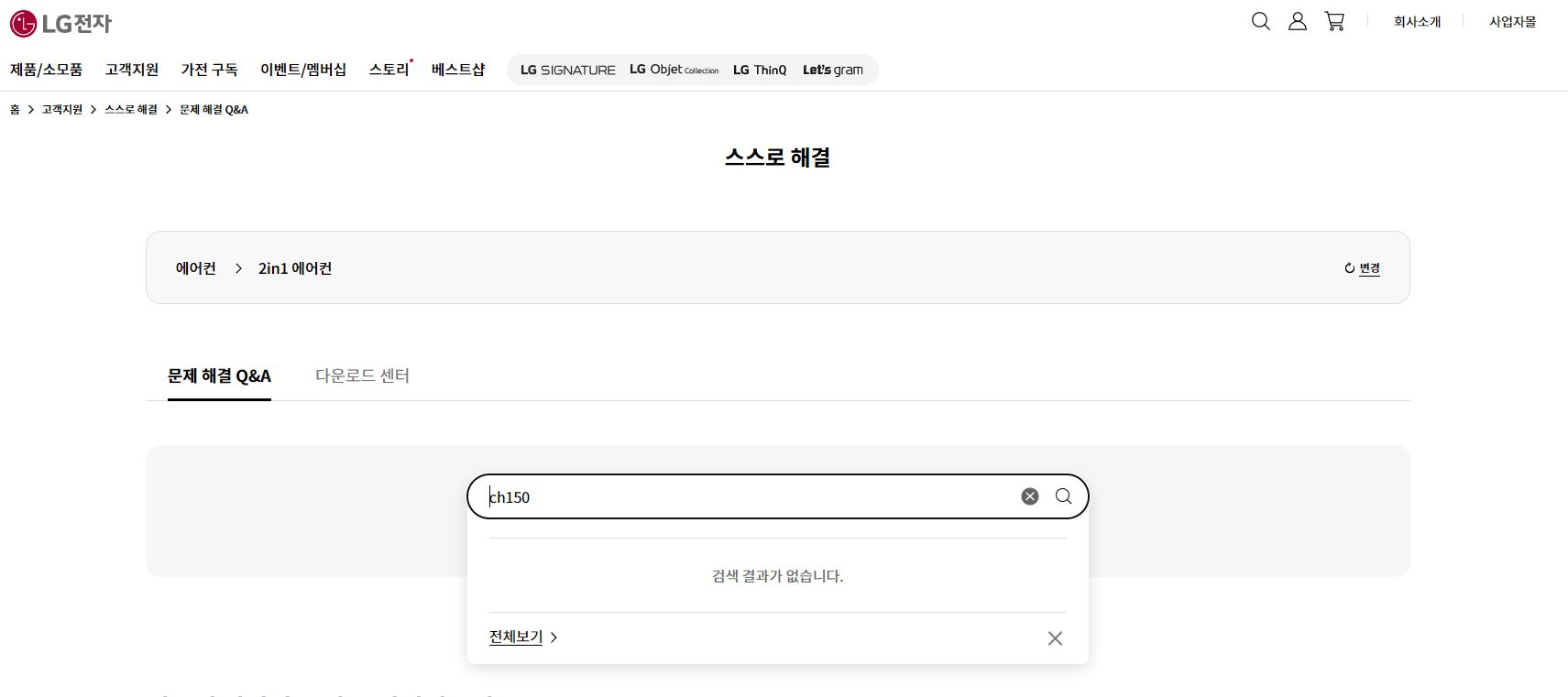Viewport: 1568px width, 697px height.
Task: Open 회사소개 link
Action: (1417, 22)
